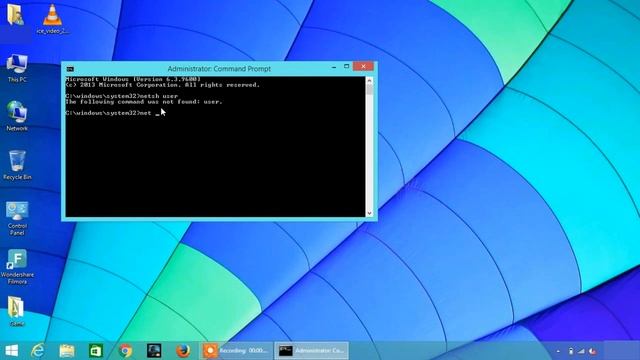Show hidden system tray icons
This screenshot has width=640, height=360.
click(x=558, y=351)
